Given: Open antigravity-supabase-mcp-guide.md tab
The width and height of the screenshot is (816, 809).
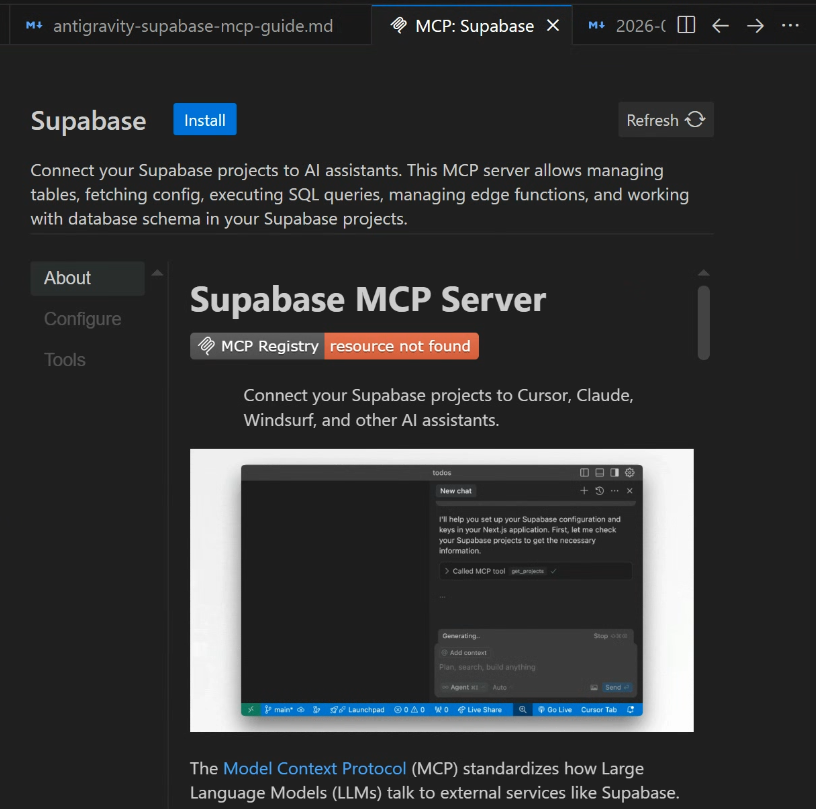Looking at the screenshot, I should pos(190,25).
